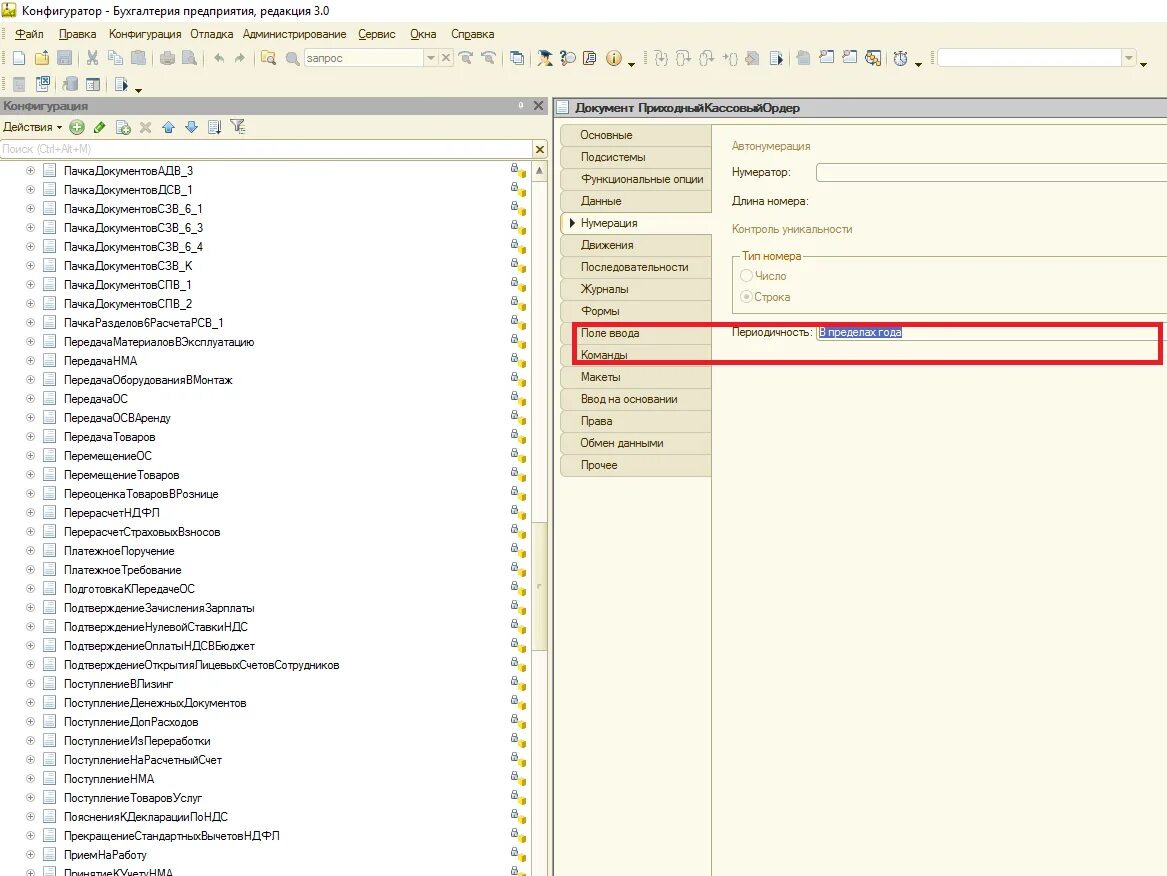Image resolution: width=1167 pixels, height=876 pixels.
Task: Click the Filter by subsystems funnel icon
Action: [x=237, y=127]
